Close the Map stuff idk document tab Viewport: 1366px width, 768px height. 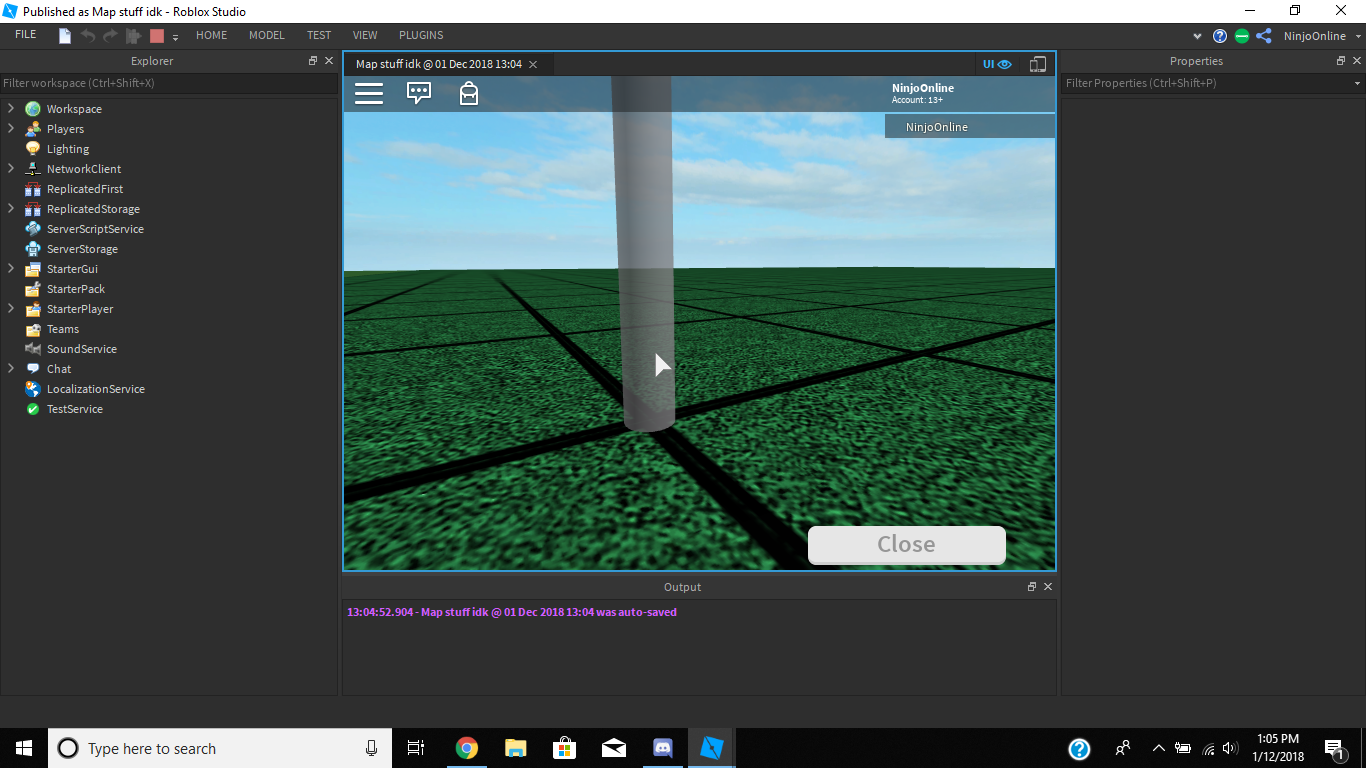533,64
